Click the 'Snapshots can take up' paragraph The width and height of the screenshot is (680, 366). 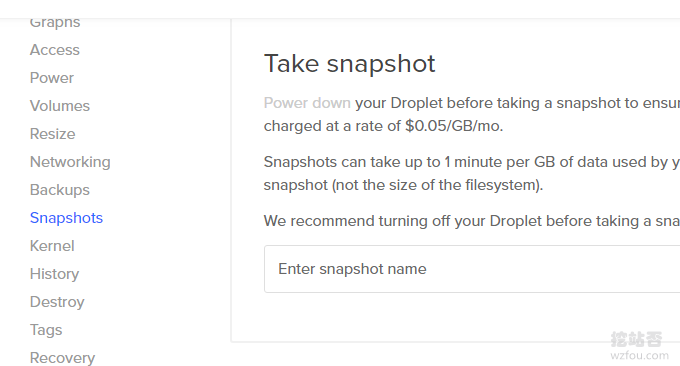point(472,173)
